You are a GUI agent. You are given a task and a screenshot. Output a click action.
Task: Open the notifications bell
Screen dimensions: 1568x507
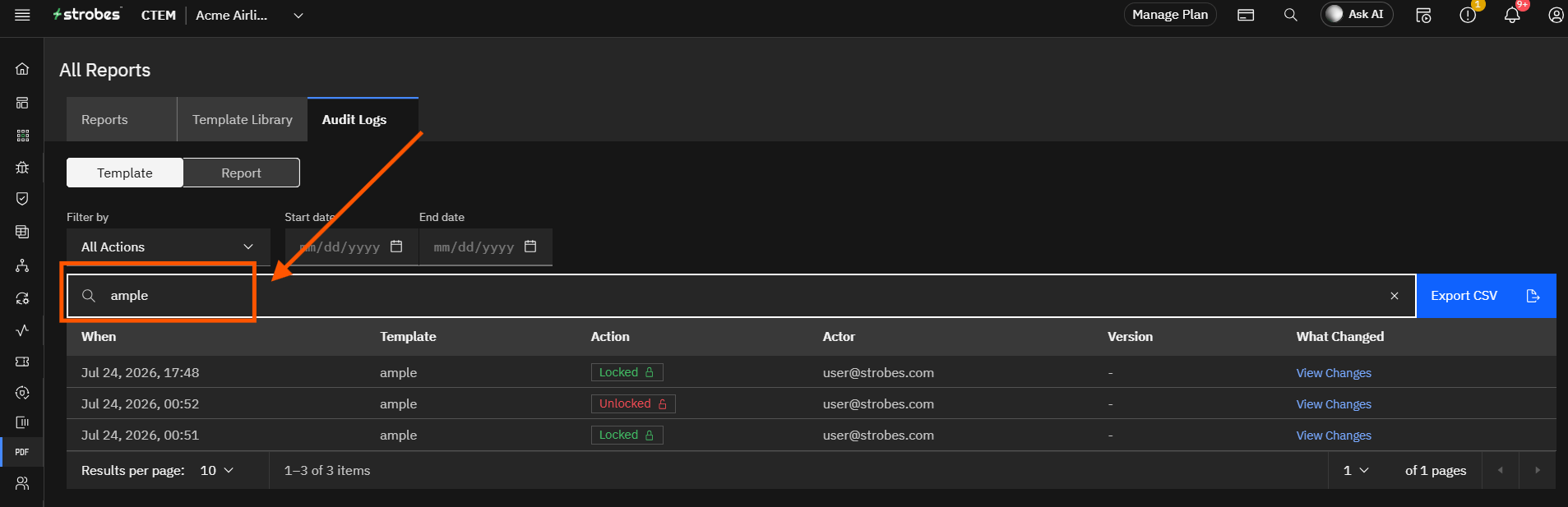[1512, 15]
